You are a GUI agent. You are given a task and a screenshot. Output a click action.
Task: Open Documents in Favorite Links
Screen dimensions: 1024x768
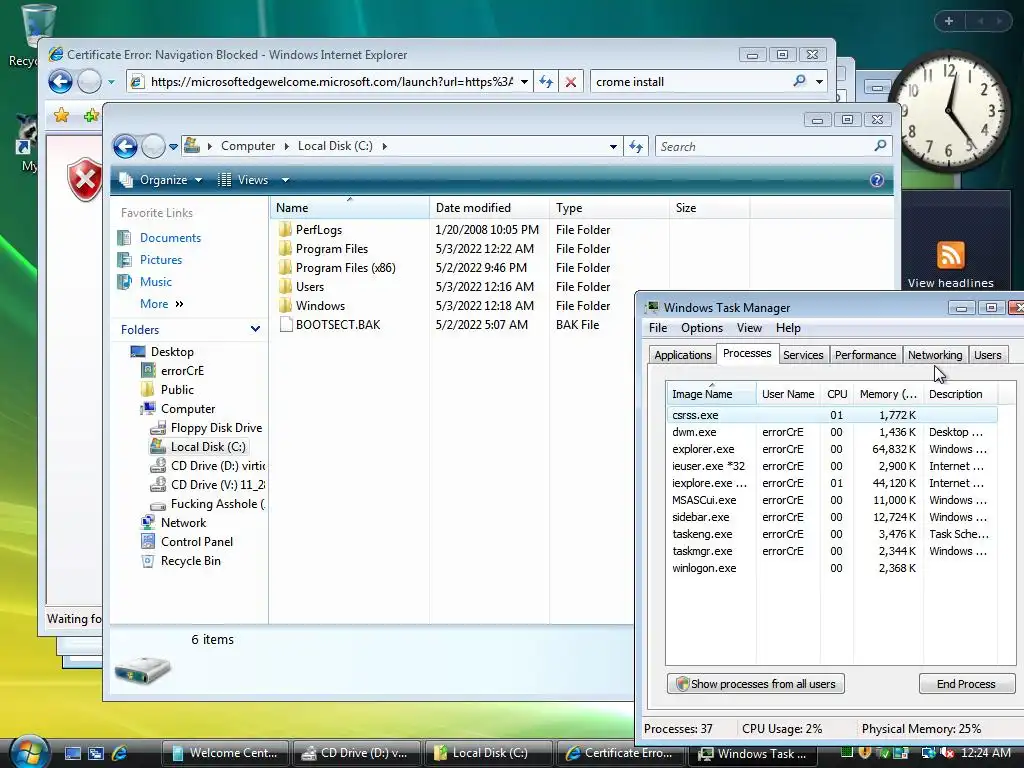[x=170, y=238]
